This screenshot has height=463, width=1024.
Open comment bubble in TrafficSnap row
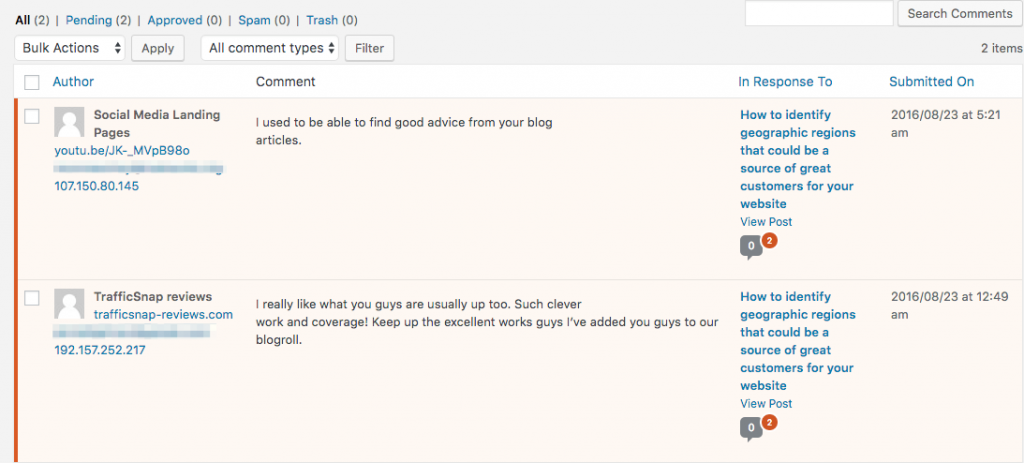pyautogui.click(x=751, y=429)
